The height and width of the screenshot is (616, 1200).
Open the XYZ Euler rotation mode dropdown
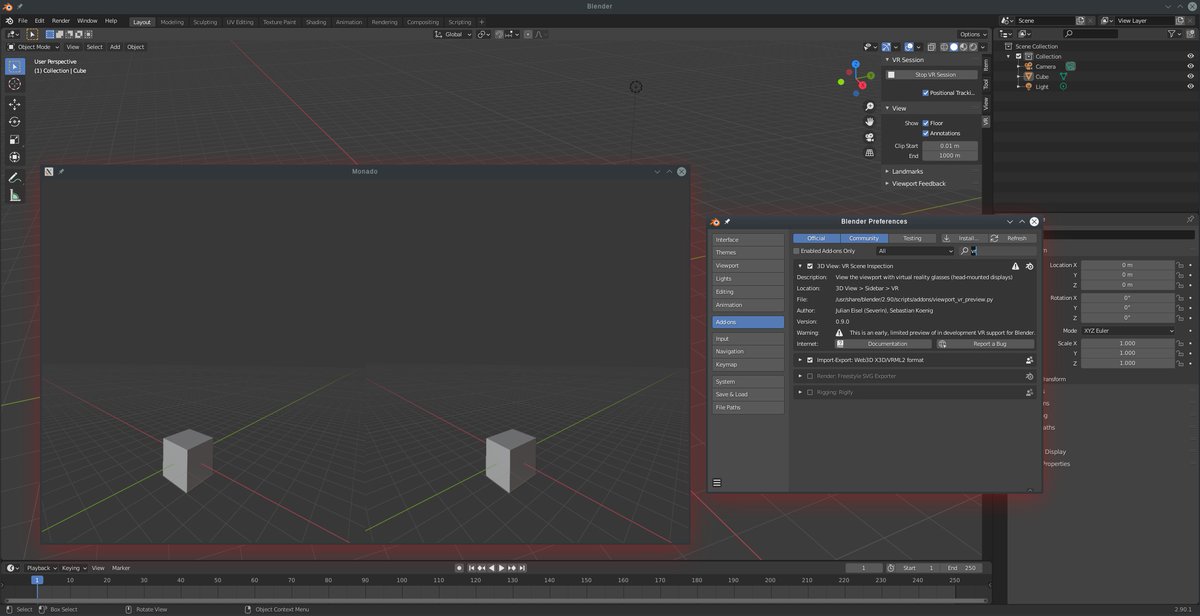[1128, 330]
